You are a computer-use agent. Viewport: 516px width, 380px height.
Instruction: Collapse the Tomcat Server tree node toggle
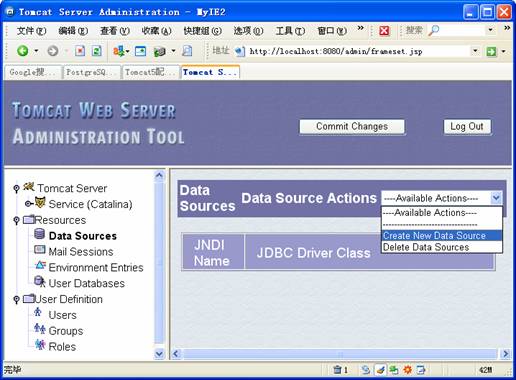point(16,189)
